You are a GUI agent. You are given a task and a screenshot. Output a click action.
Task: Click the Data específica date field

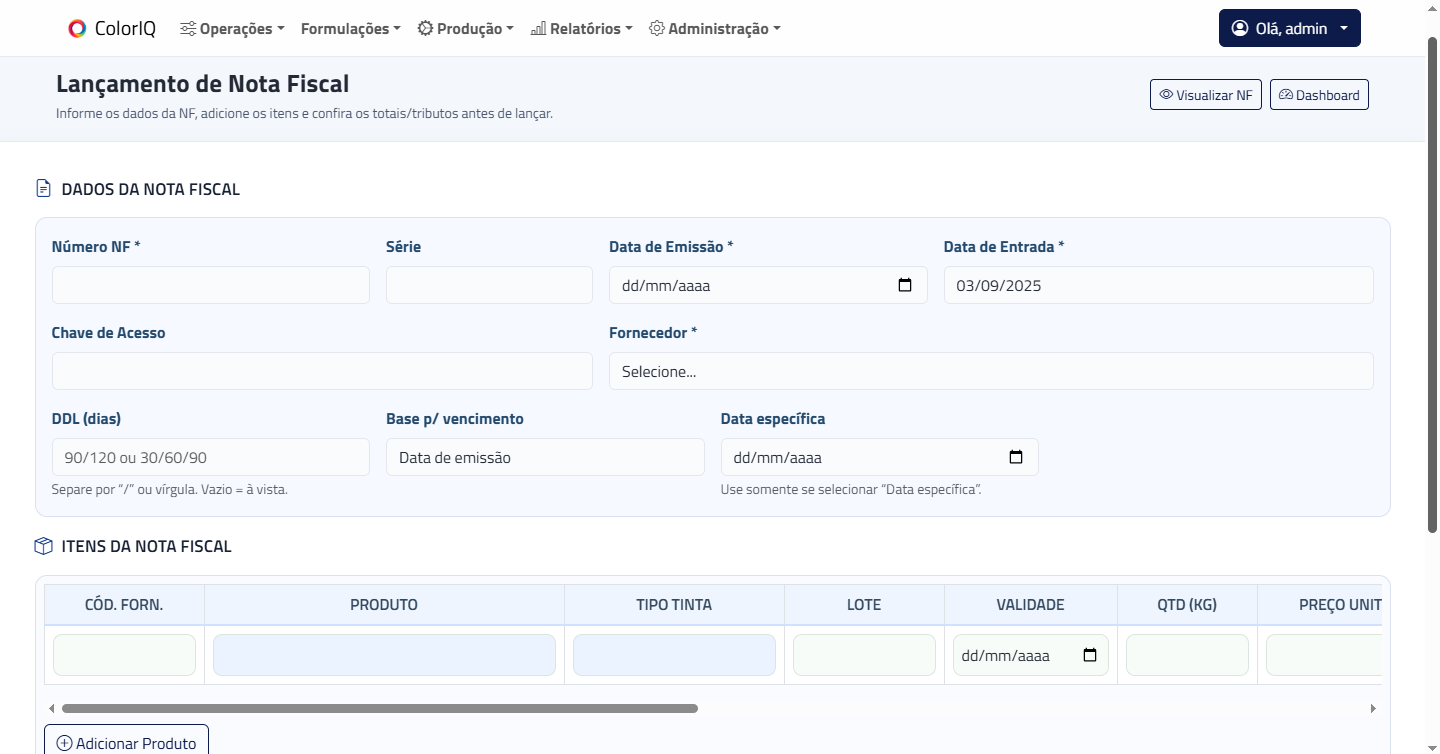pos(880,457)
